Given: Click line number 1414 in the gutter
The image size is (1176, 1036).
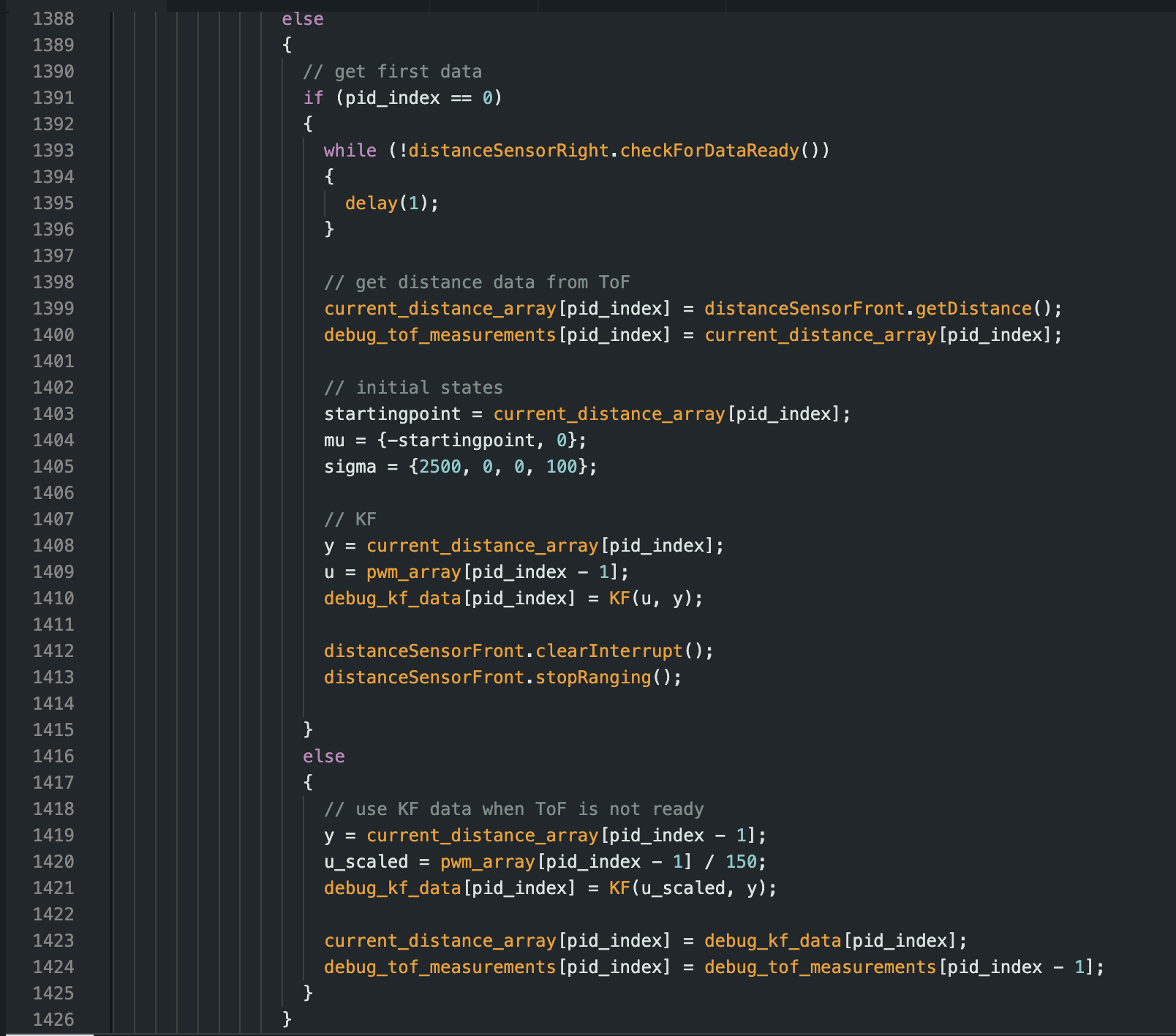Looking at the screenshot, I should point(53,704).
